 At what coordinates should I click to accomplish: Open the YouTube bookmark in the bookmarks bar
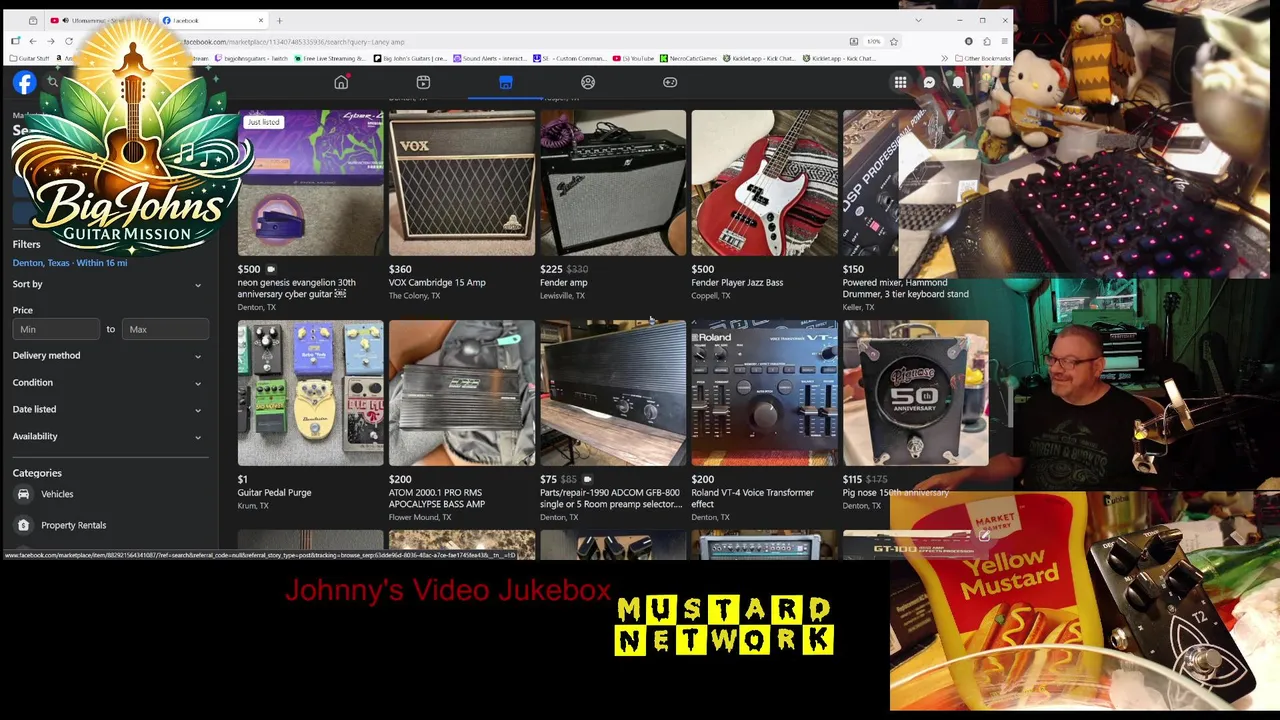[x=635, y=58]
